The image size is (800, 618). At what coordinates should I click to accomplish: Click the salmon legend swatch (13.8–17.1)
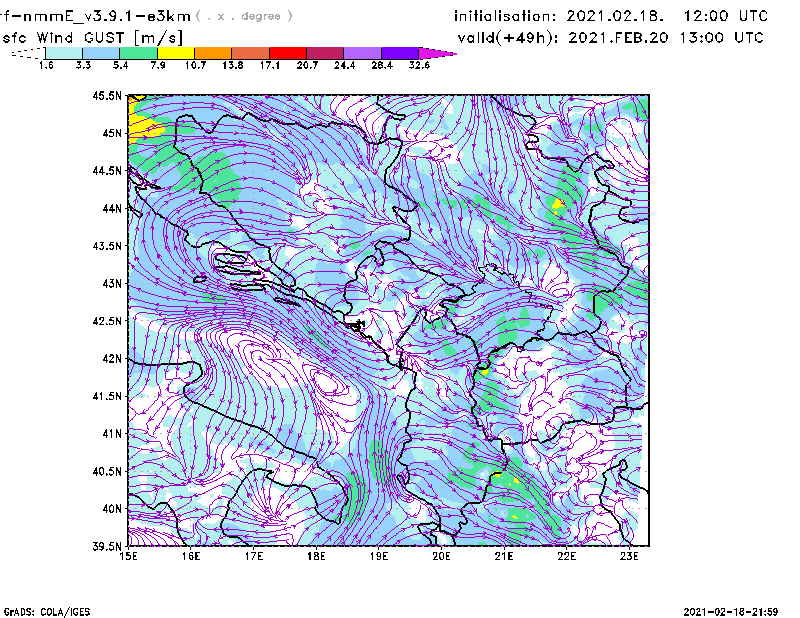[251, 53]
